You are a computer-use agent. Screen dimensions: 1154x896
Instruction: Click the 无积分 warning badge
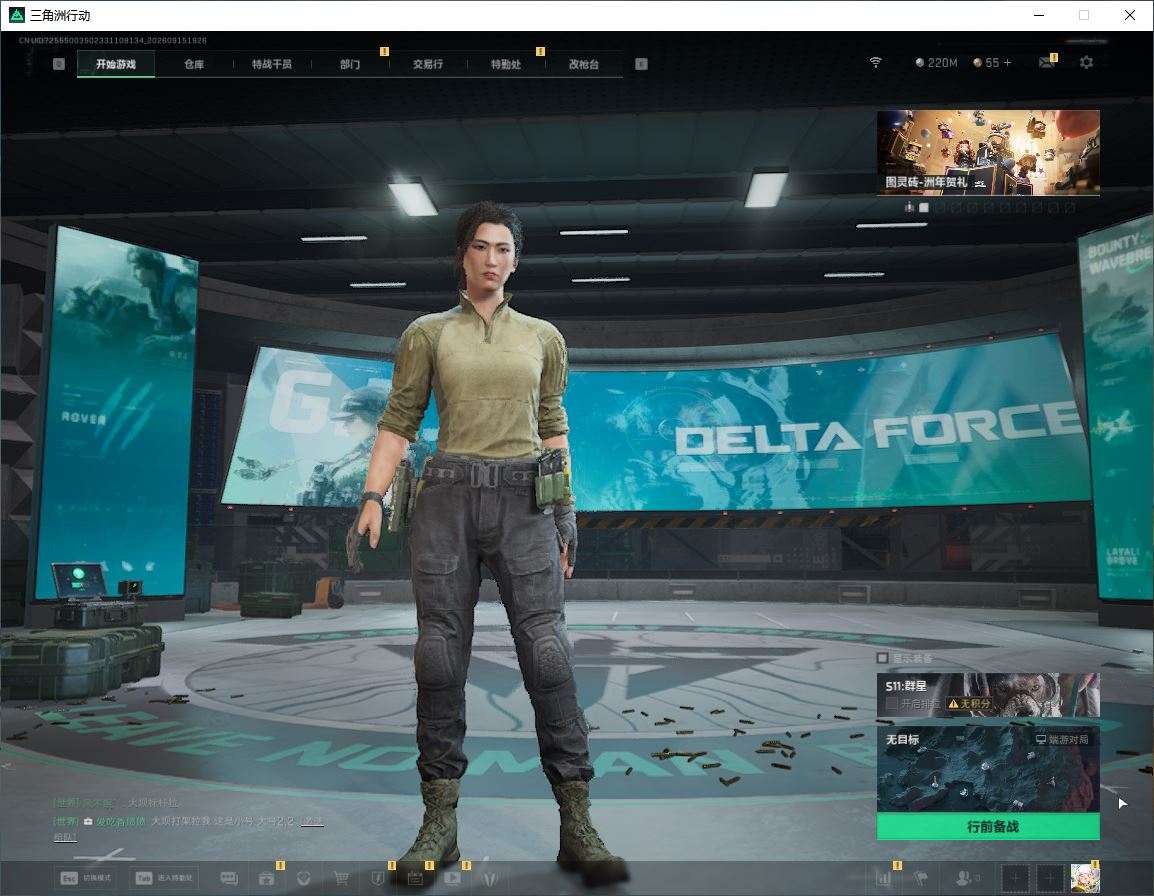[969, 703]
